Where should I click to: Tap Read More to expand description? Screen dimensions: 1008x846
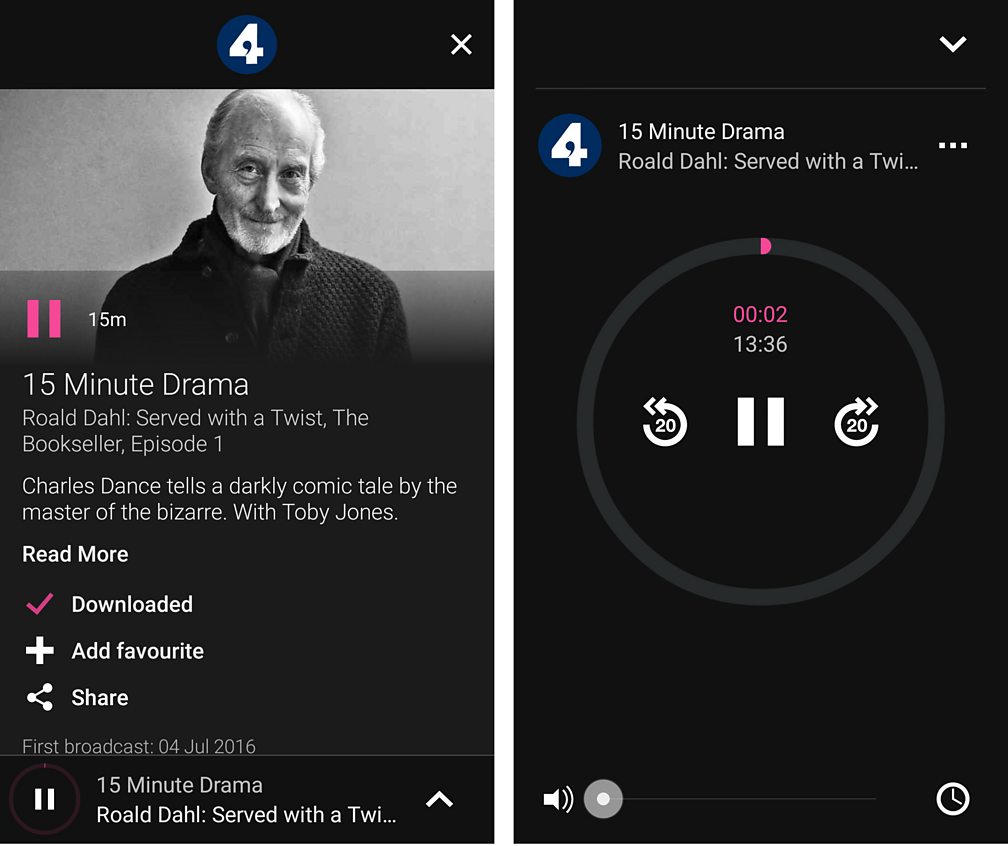click(x=74, y=554)
